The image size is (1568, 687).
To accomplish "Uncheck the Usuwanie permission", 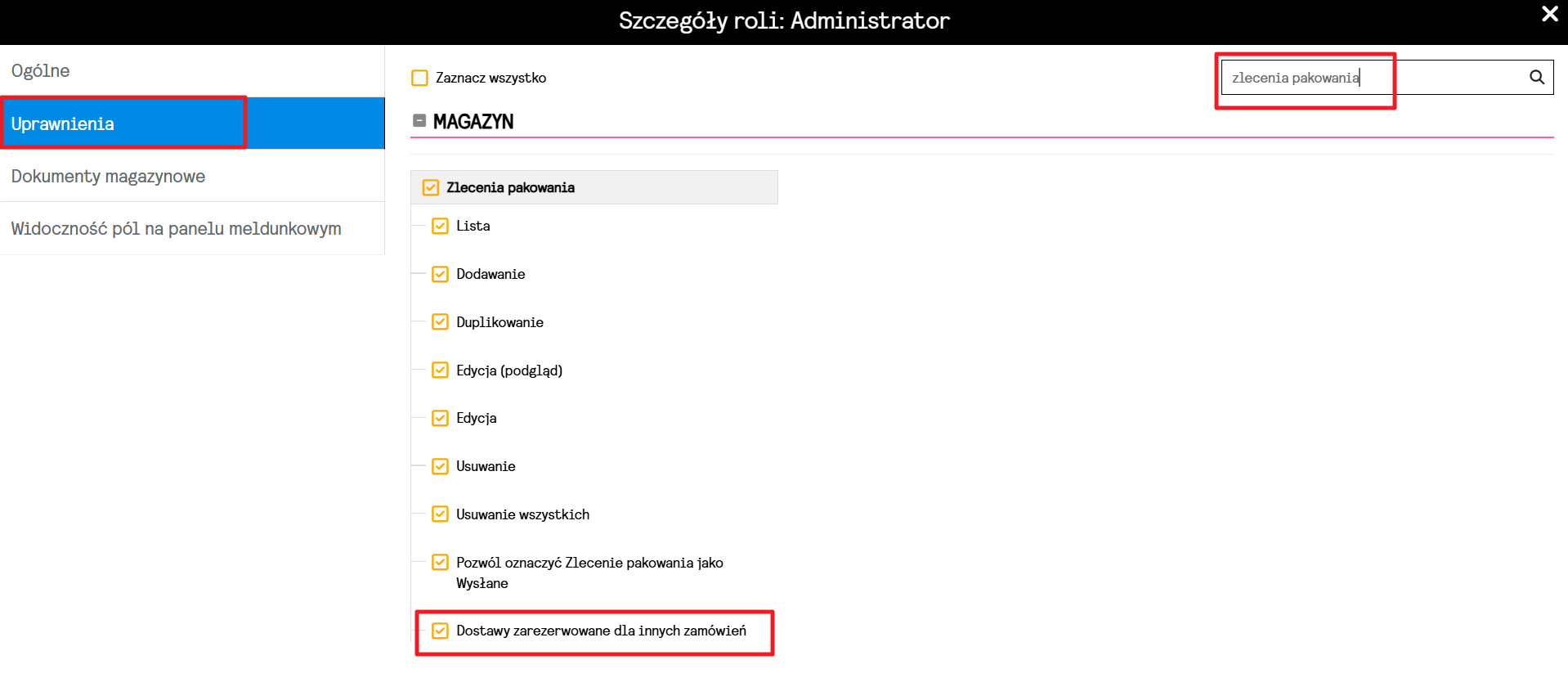I will [x=440, y=466].
